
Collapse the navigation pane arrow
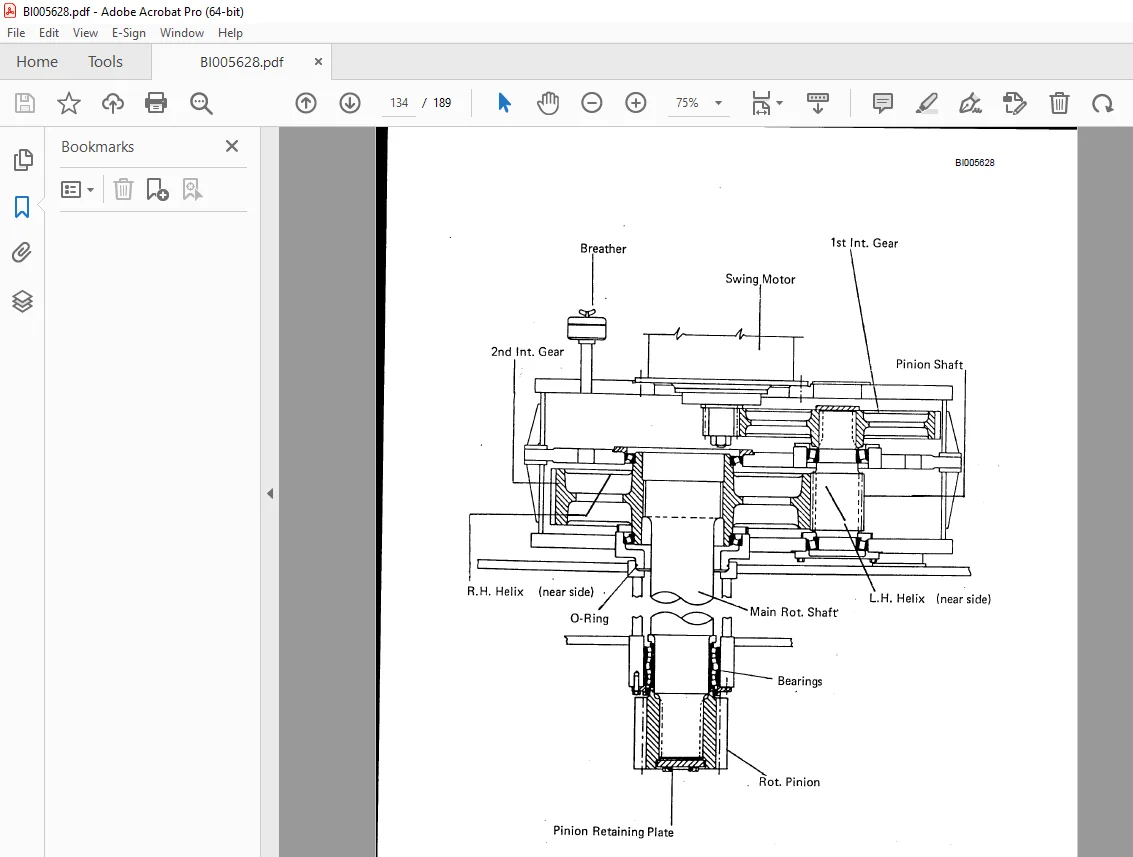click(x=270, y=494)
